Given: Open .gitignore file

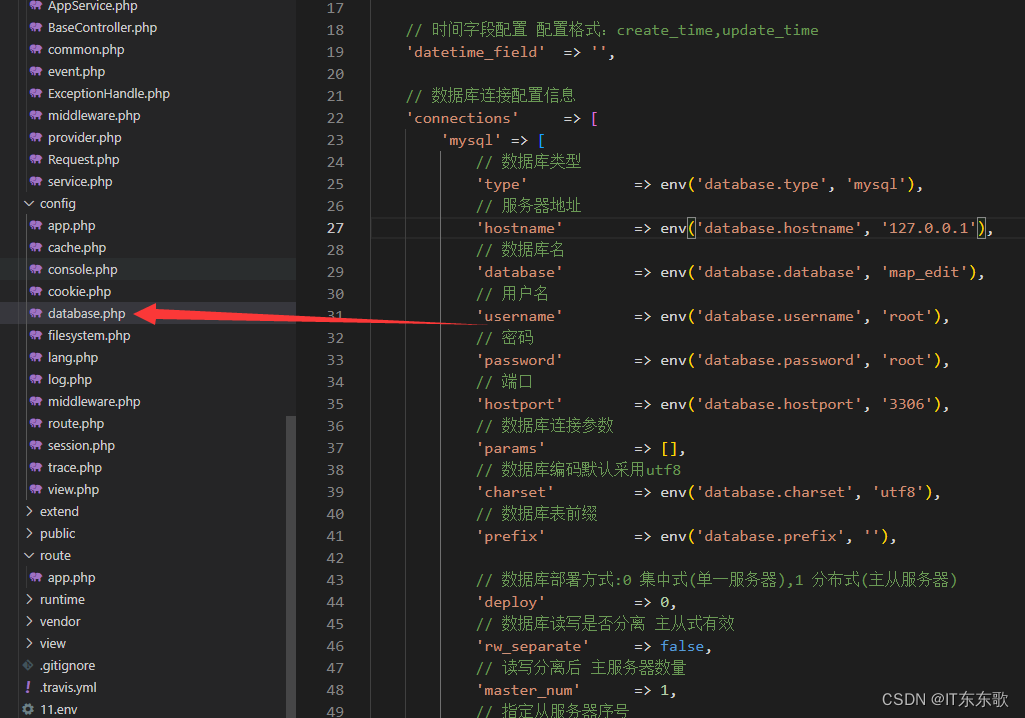Looking at the screenshot, I should [x=67, y=666].
